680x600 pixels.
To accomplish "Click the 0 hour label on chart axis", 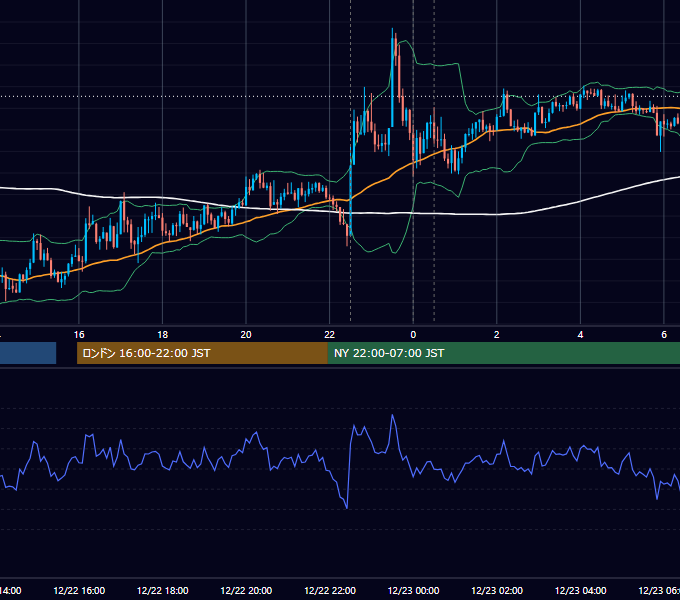I will coord(413,334).
